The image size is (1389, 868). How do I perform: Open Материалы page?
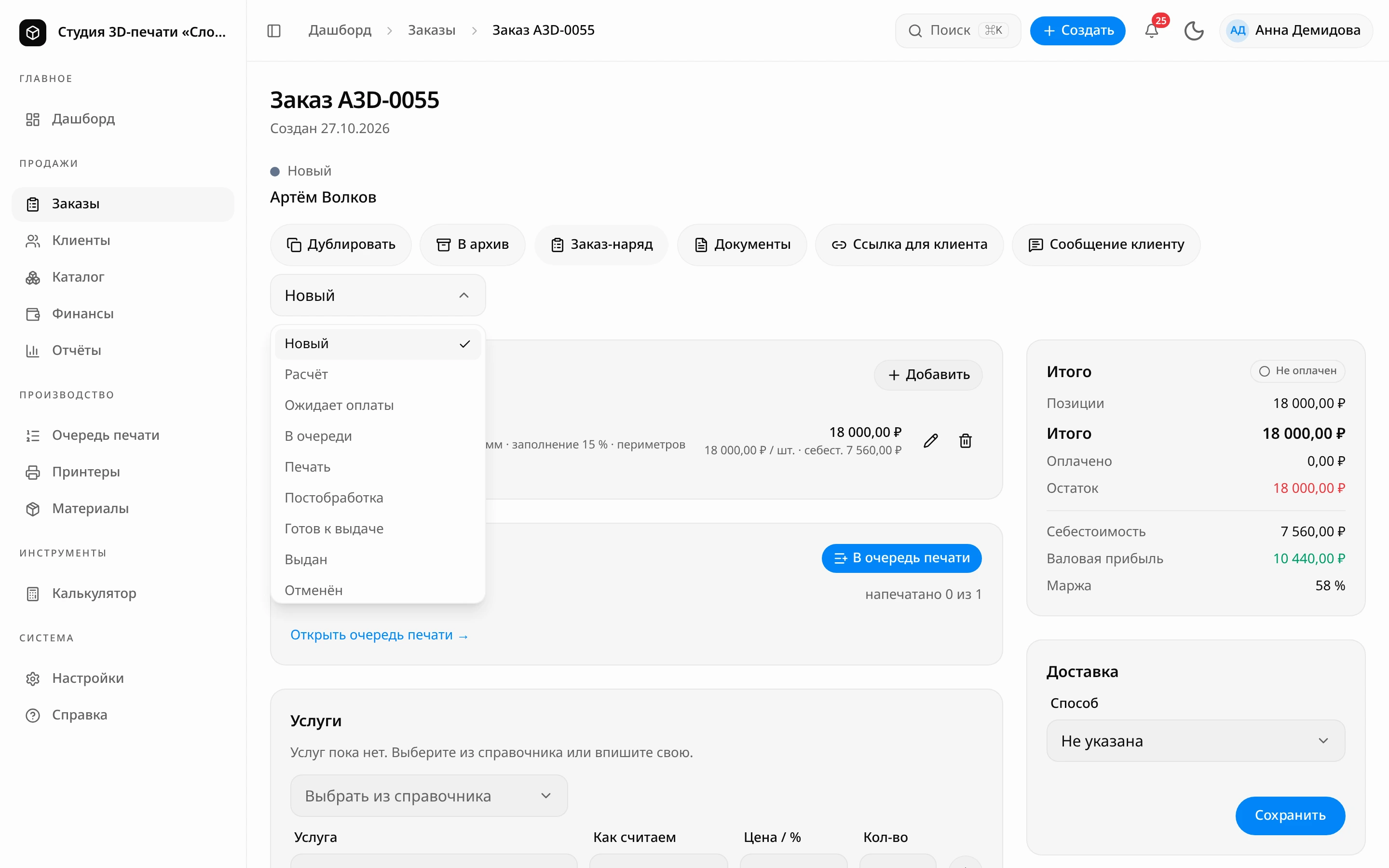123,509
